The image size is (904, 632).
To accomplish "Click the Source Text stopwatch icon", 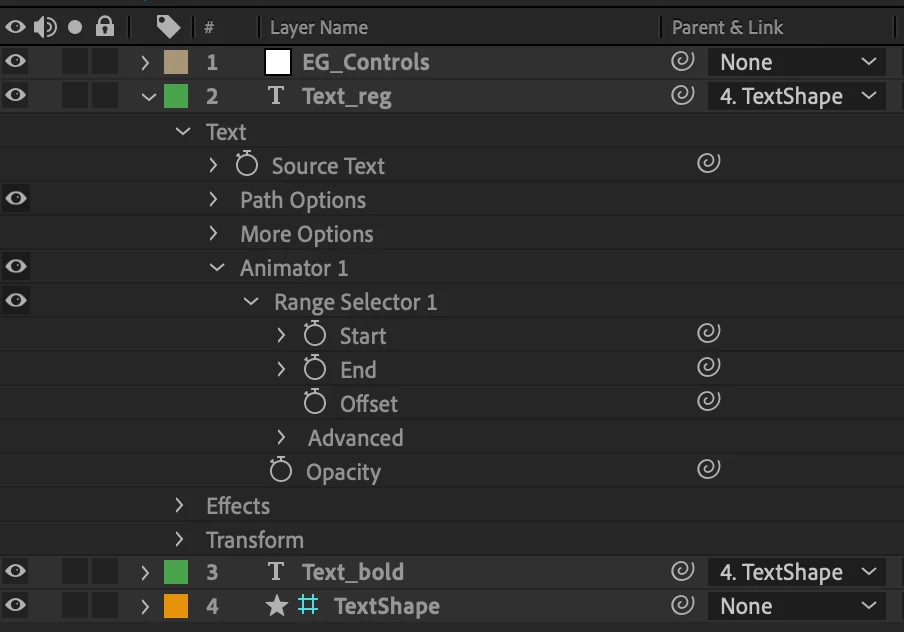I will (x=247, y=165).
